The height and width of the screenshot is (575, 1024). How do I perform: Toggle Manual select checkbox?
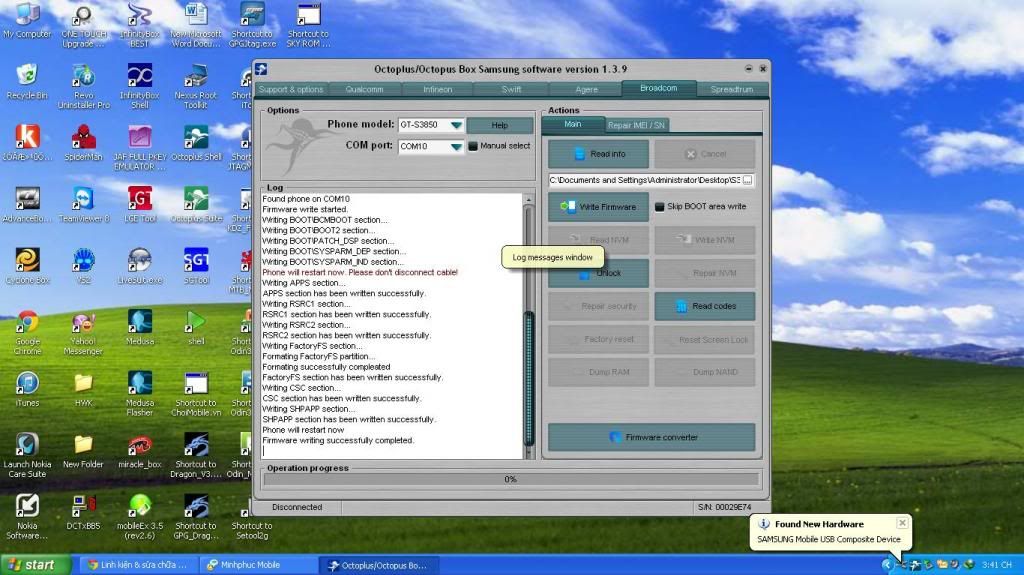coord(473,146)
